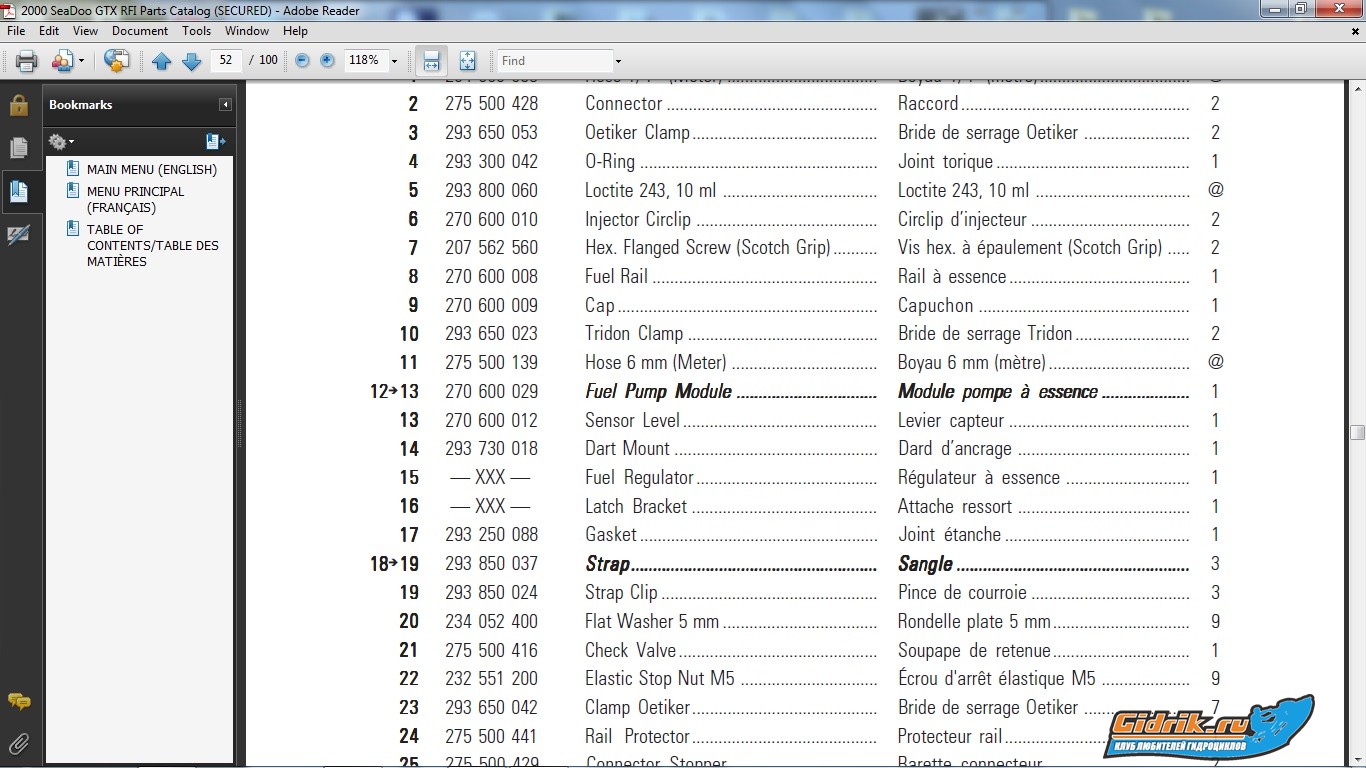The width and height of the screenshot is (1366, 768).
Task: Collapse the Bookmarks panel
Action: [x=225, y=105]
